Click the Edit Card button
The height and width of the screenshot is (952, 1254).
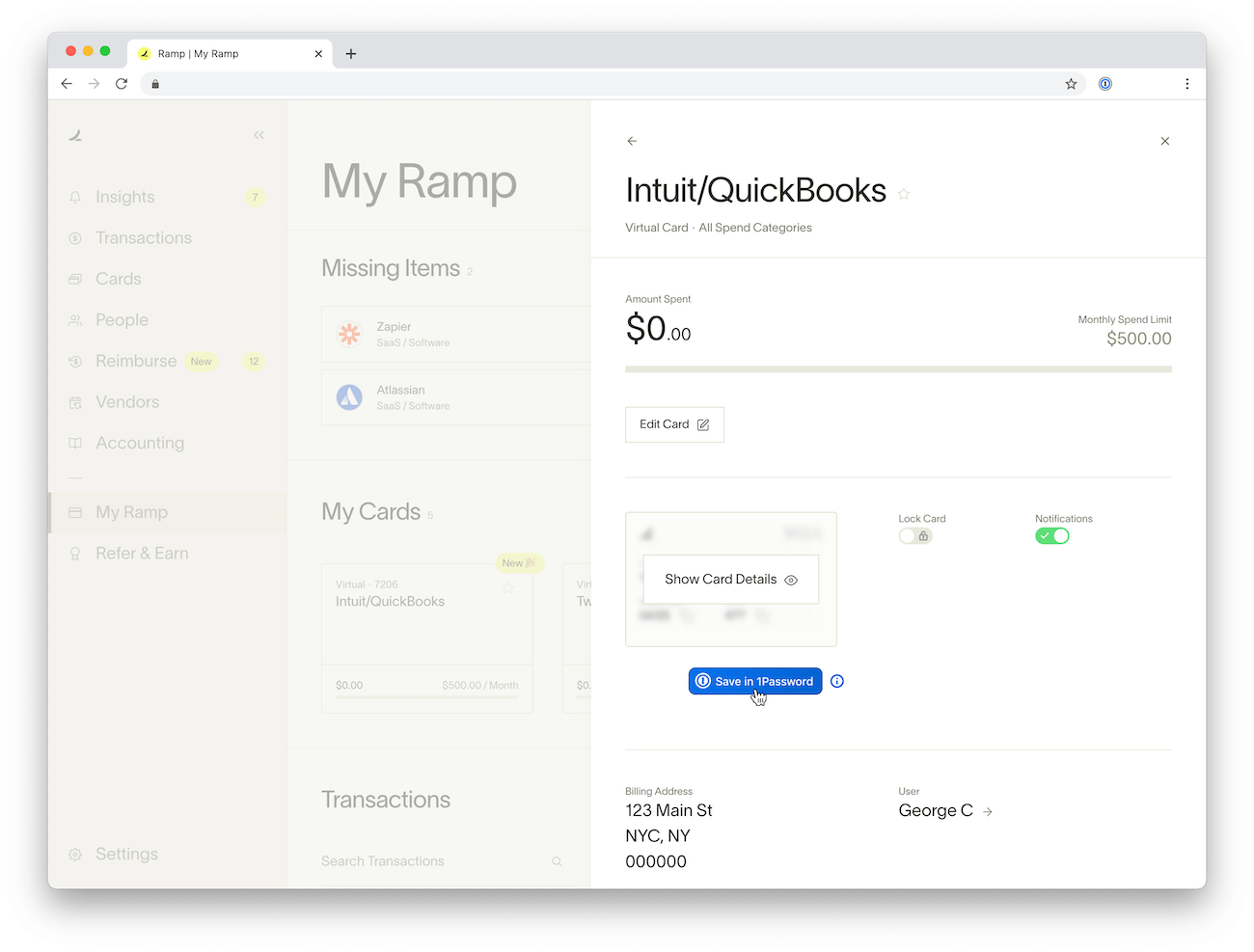point(674,424)
